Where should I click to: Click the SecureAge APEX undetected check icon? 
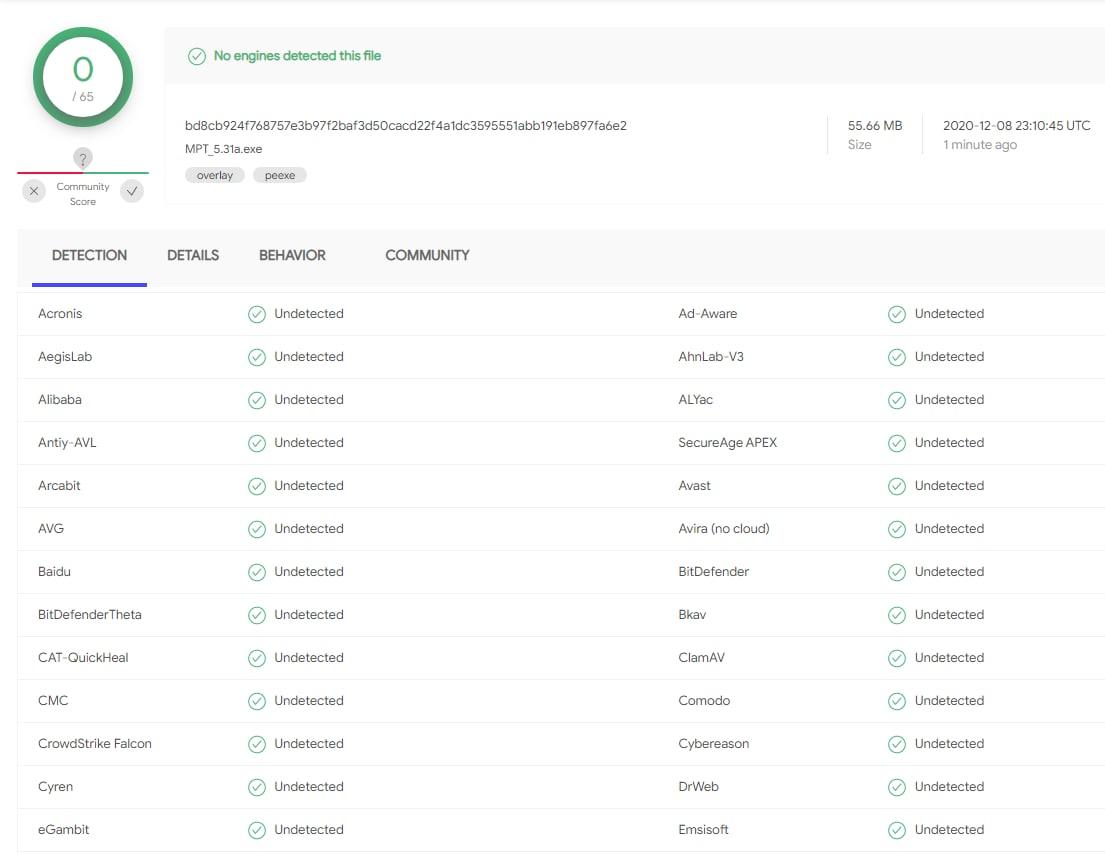click(896, 443)
